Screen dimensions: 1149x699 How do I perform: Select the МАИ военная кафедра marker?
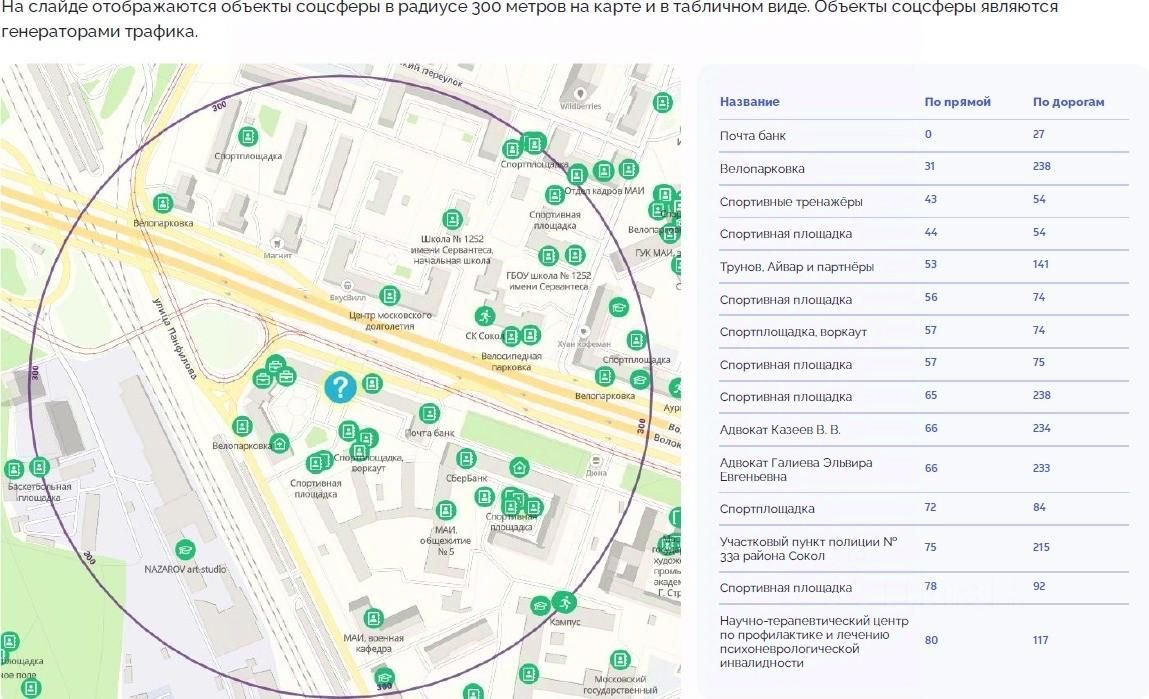(x=374, y=618)
